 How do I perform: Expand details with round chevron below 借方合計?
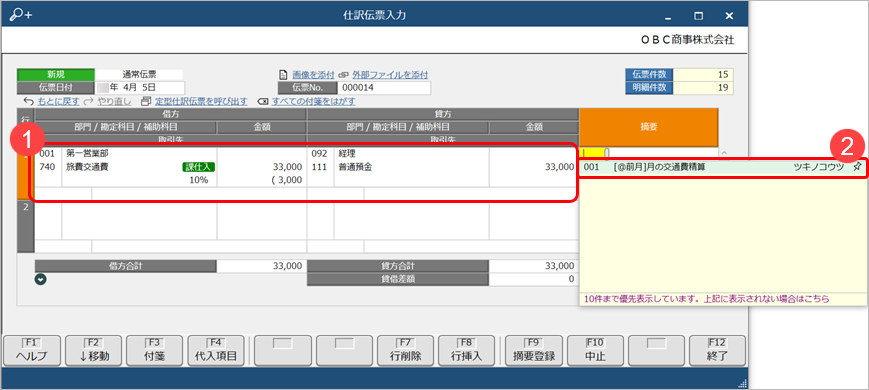tap(40, 280)
